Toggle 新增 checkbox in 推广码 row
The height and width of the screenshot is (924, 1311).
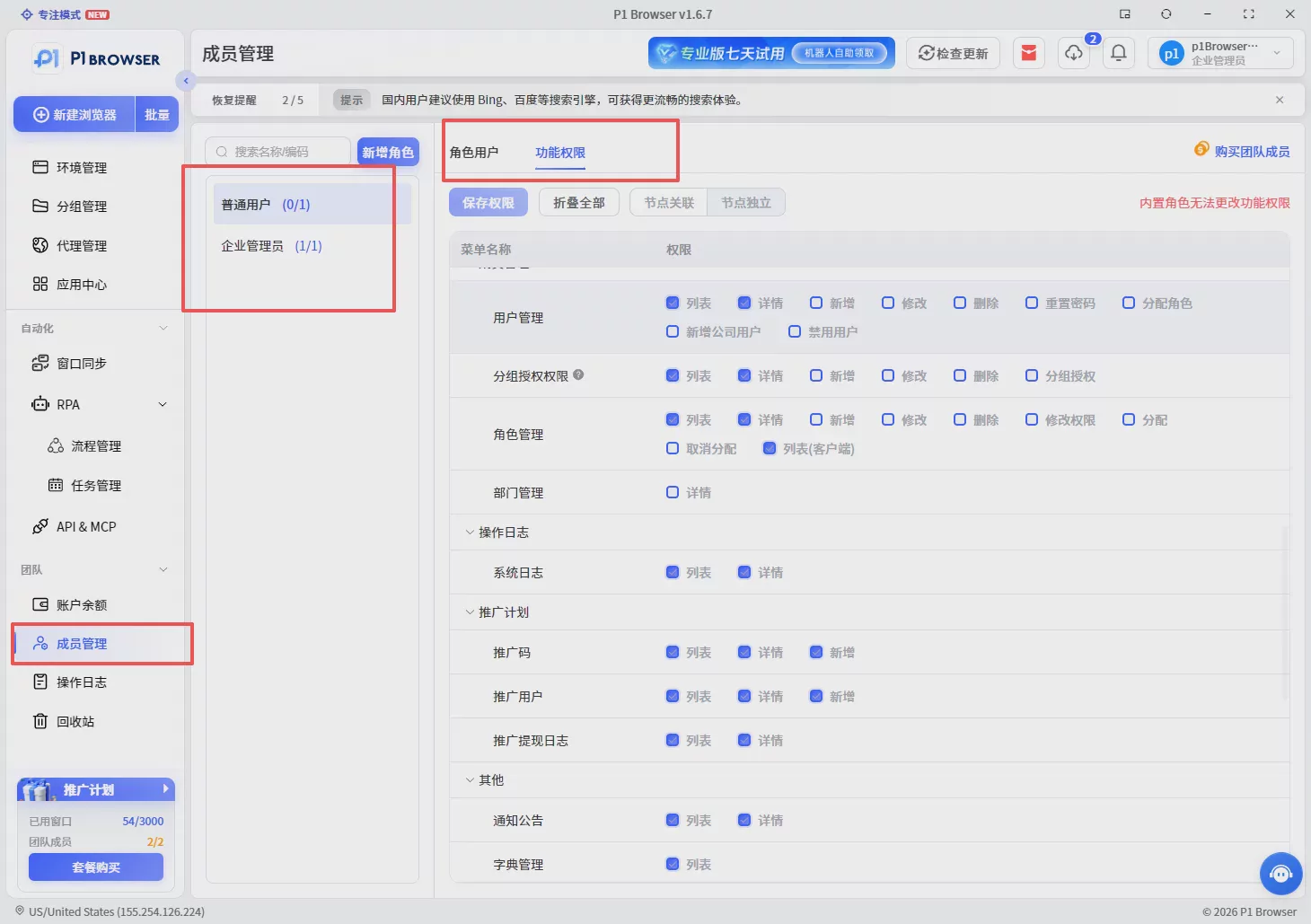tap(816, 652)
